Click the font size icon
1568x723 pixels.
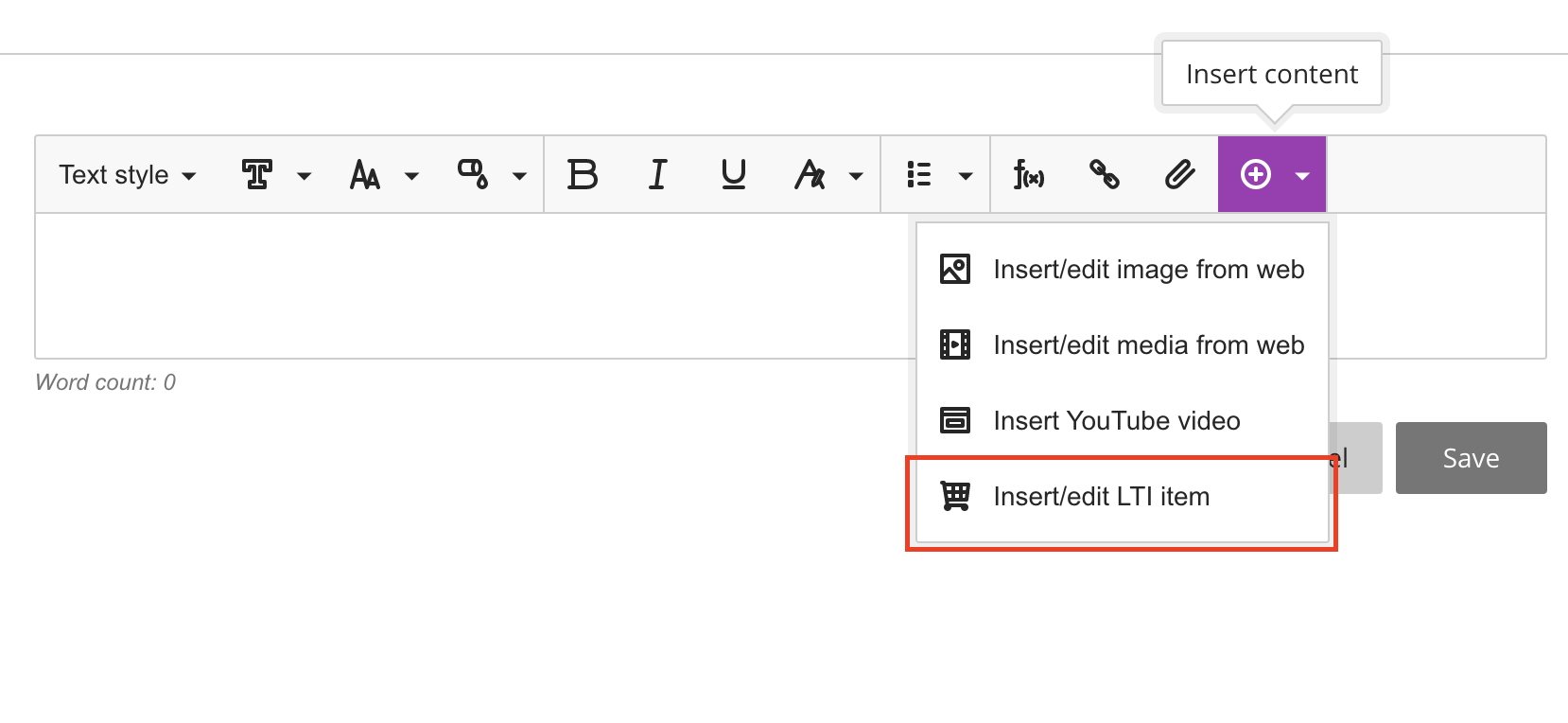[x=365, y=175]
